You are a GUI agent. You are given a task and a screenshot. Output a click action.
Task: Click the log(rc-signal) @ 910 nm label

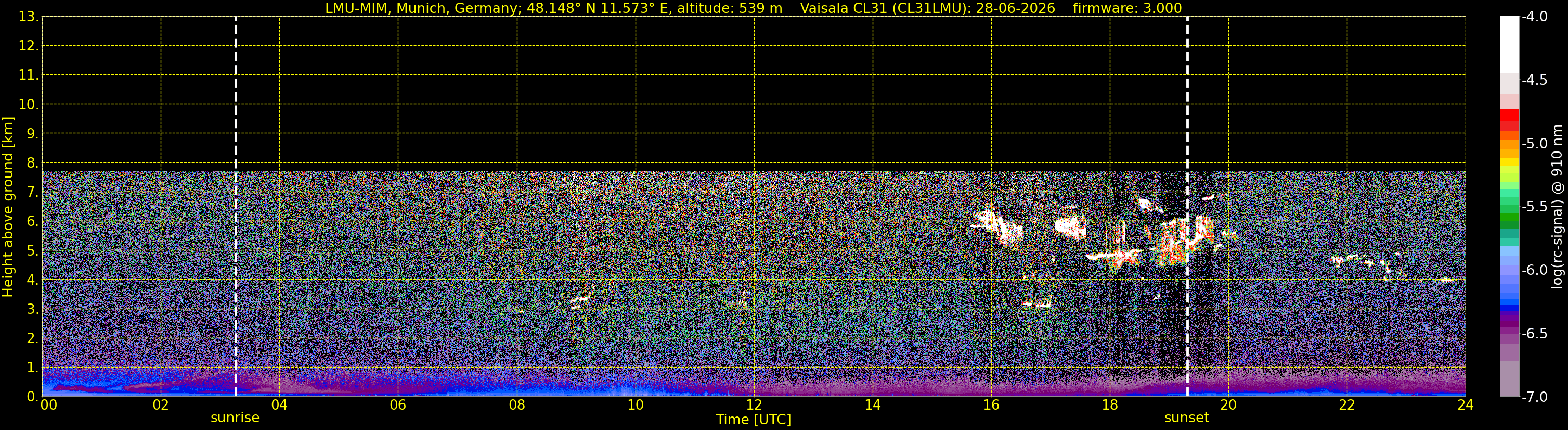coord(1558,207)
